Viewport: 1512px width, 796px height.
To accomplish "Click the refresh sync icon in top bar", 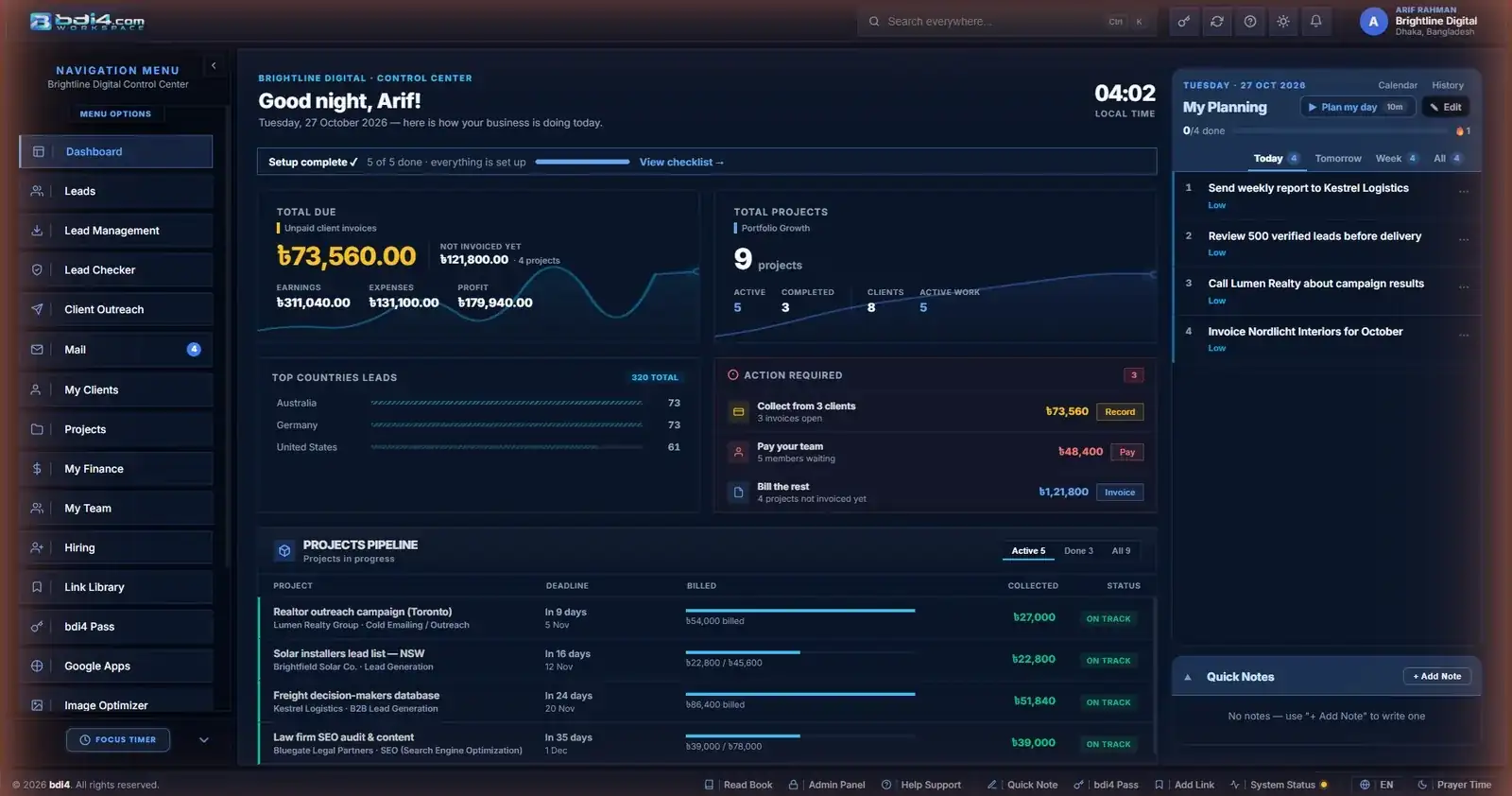I will click(1217, 21).
